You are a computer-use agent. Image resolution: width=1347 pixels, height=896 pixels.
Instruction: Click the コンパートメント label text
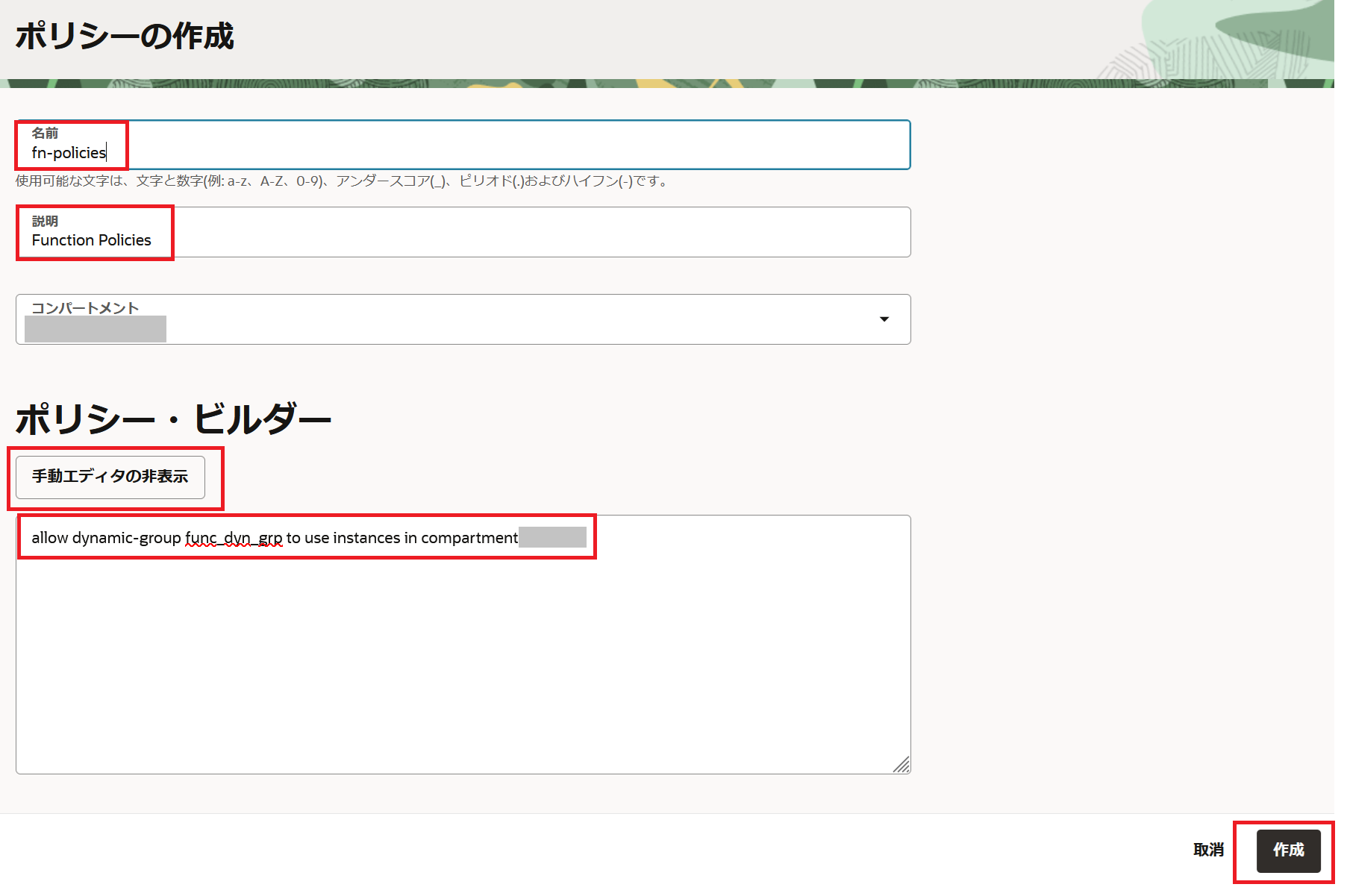[85, 307]
